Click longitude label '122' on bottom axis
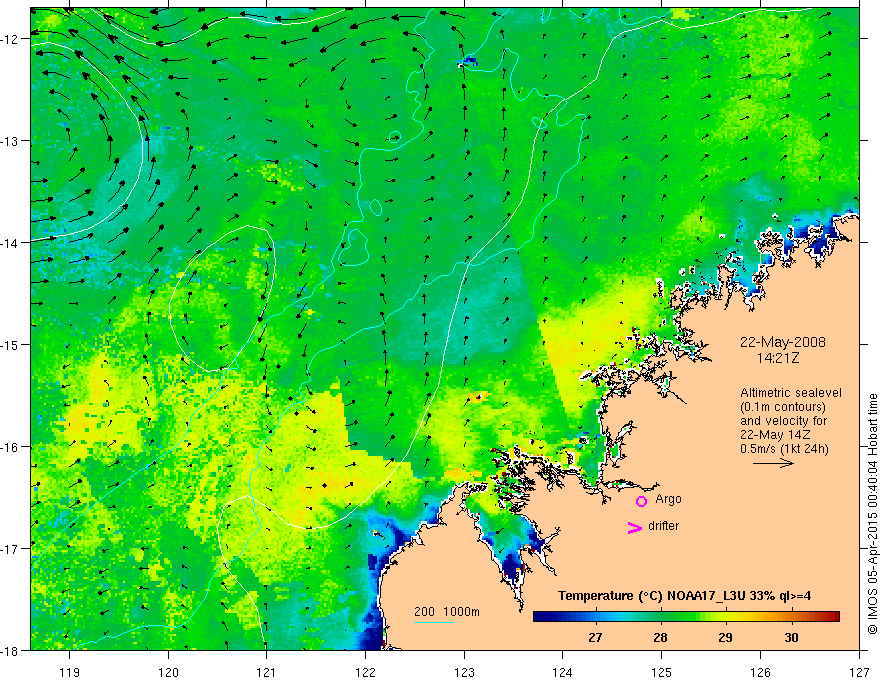The width and height of the screenshot is (880, 680). (x=365, y=672)
